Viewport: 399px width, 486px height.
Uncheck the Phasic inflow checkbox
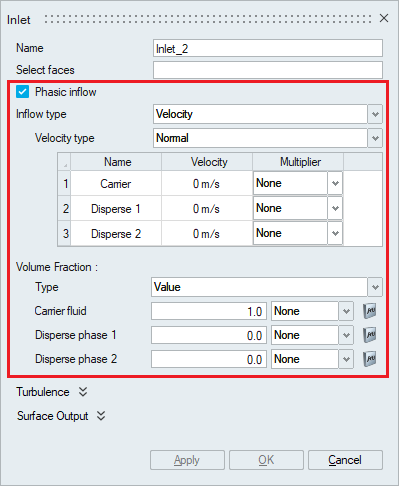point(22,92)
